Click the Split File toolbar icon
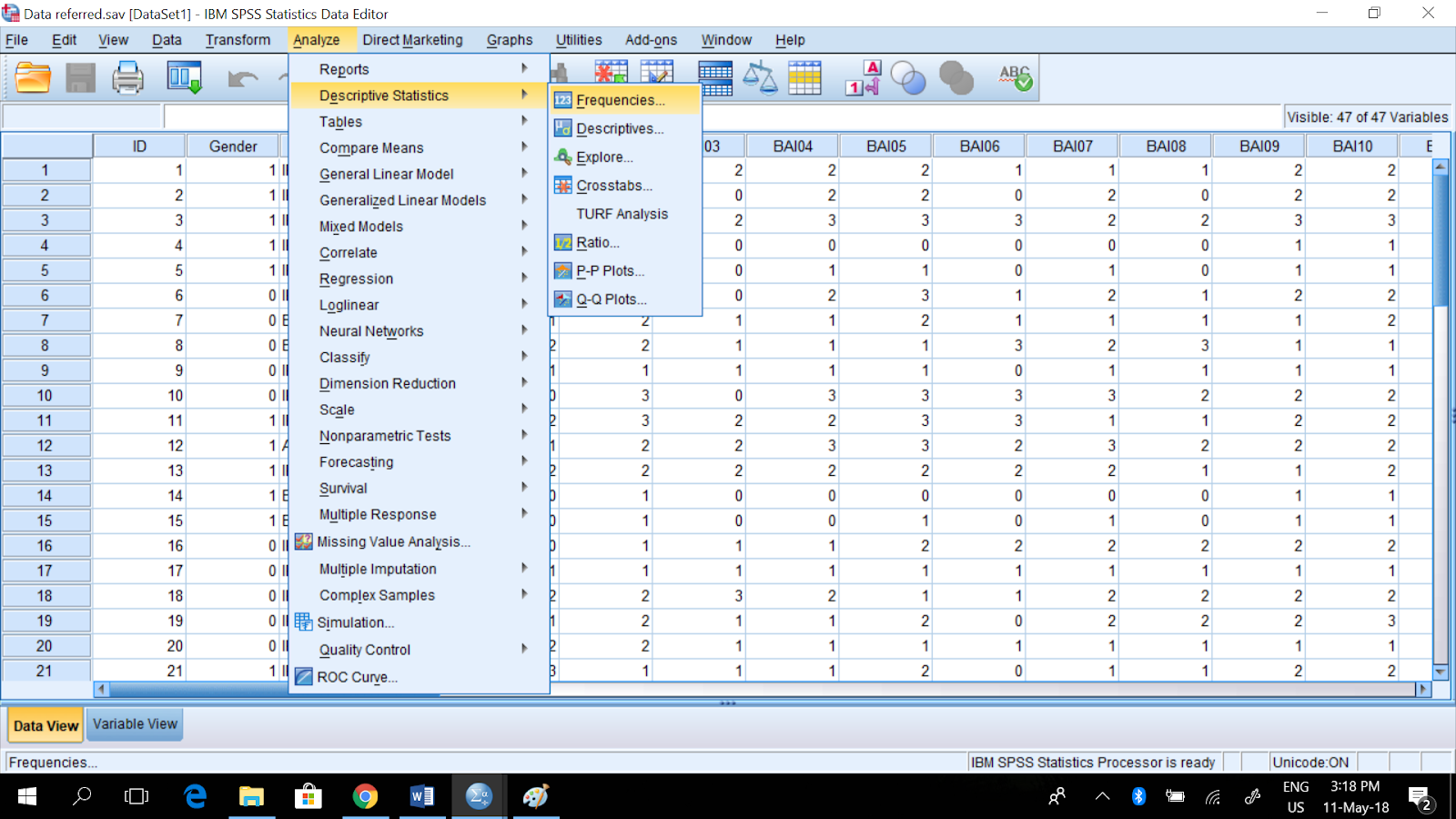The height and width of the screenshot is (819, 1456). 715,78
